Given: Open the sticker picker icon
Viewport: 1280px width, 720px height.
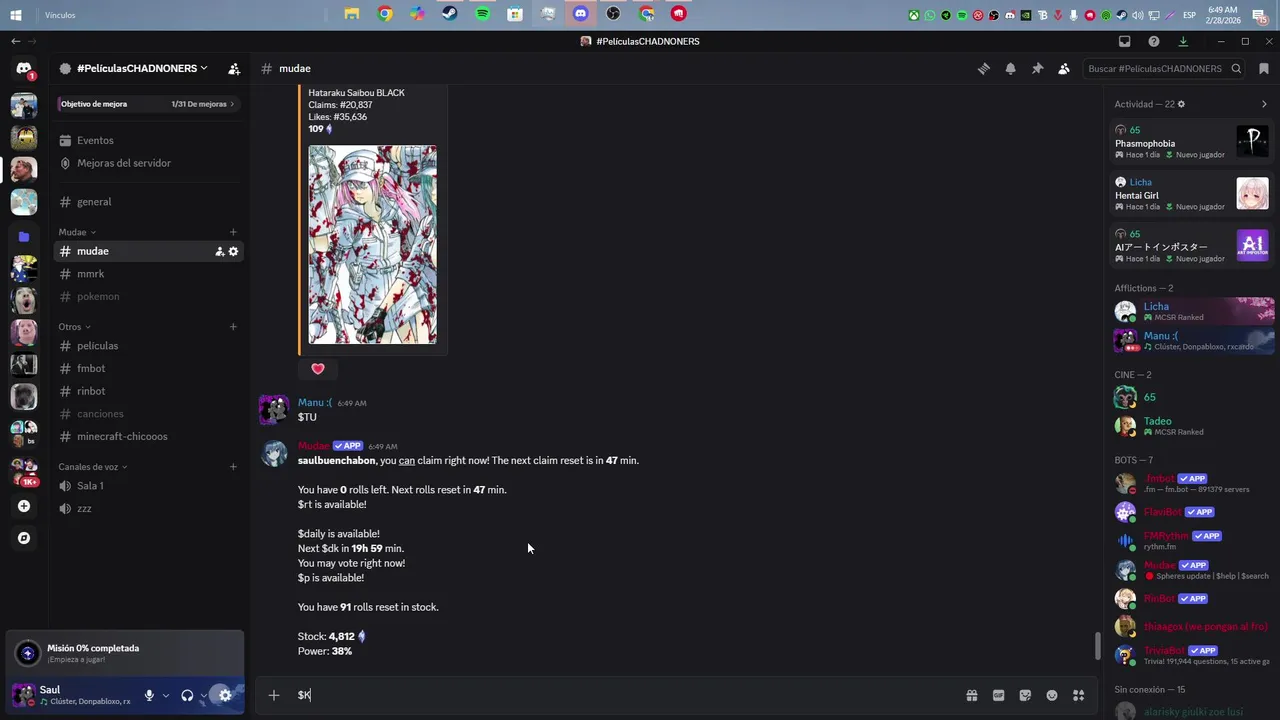Looking at the screenshot, I should tap(1025, 695).
